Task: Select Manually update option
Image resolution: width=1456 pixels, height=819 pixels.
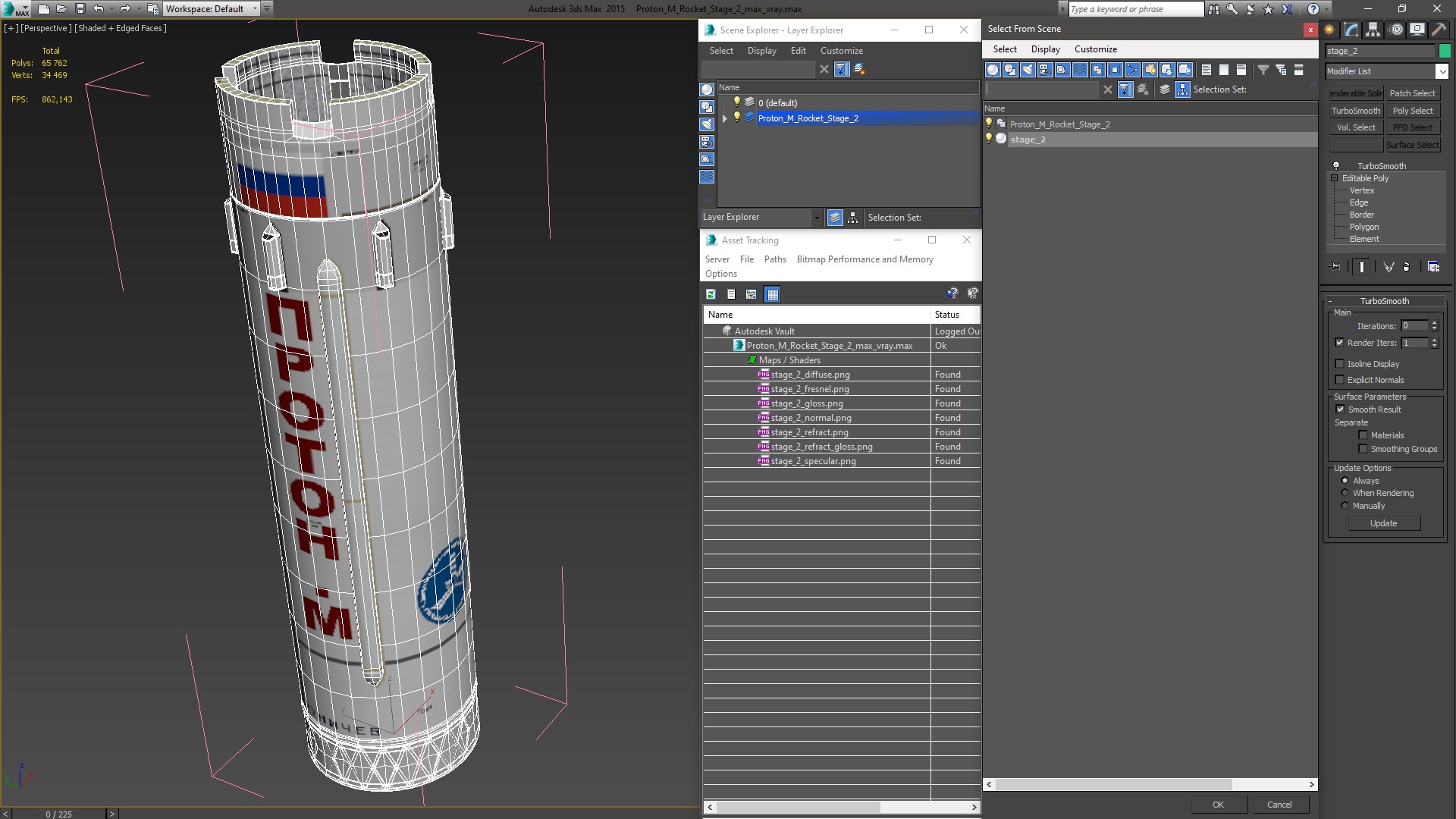Action: coord(1345,506)
